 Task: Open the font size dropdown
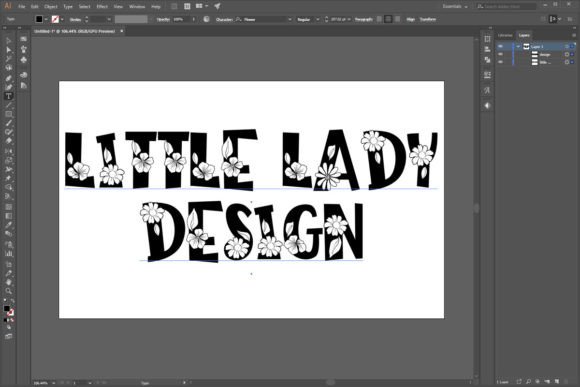349,19
